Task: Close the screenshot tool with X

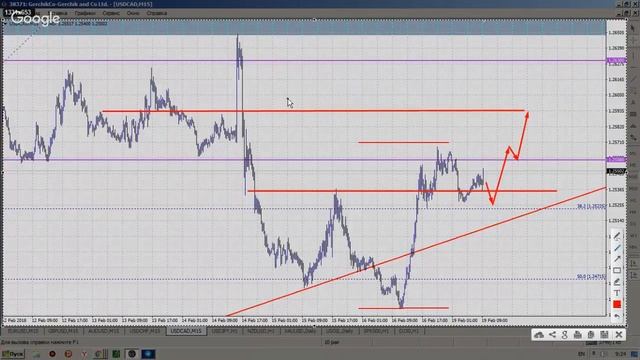Action: coord(619,335)
